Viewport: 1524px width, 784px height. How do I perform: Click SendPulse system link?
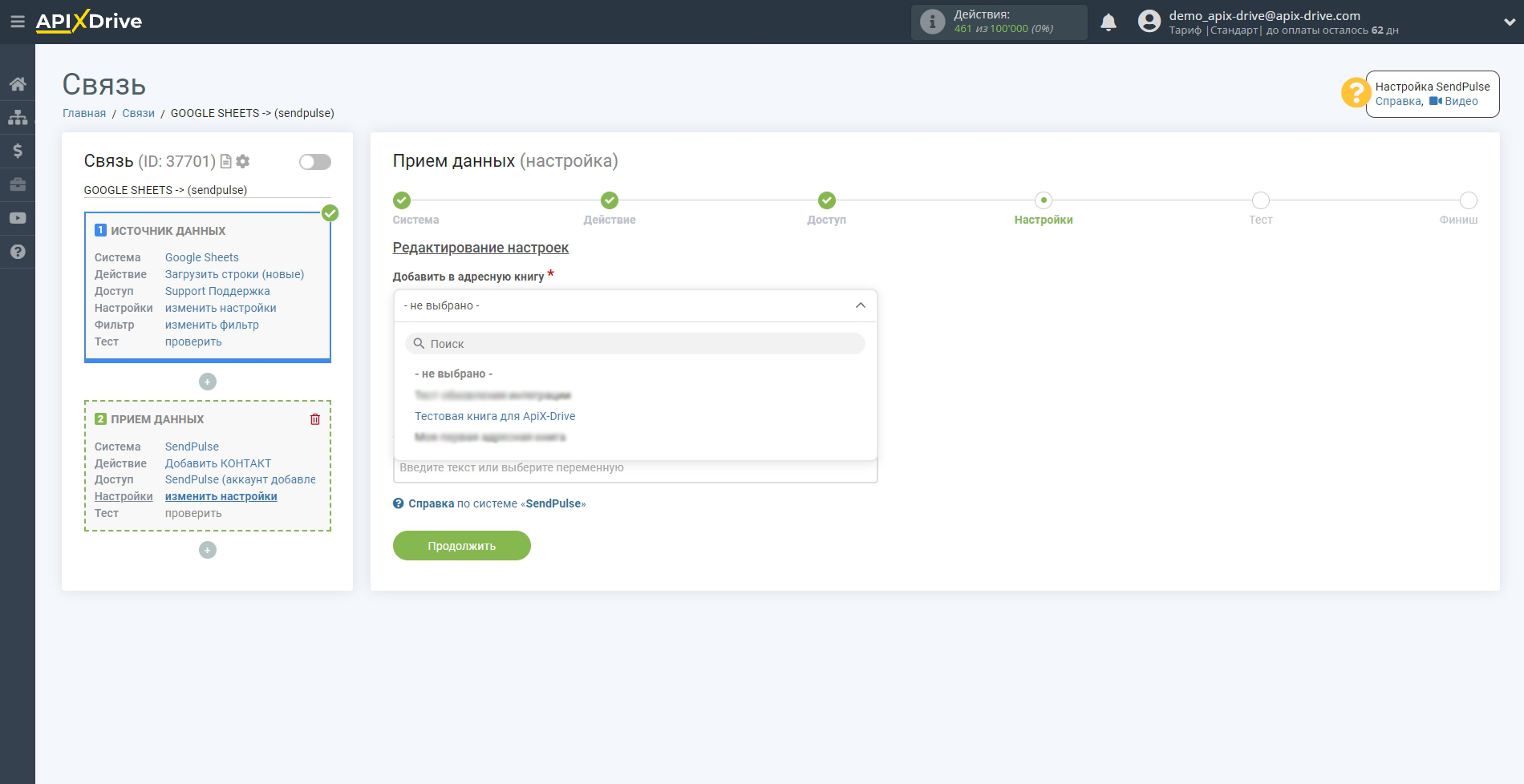192,447
